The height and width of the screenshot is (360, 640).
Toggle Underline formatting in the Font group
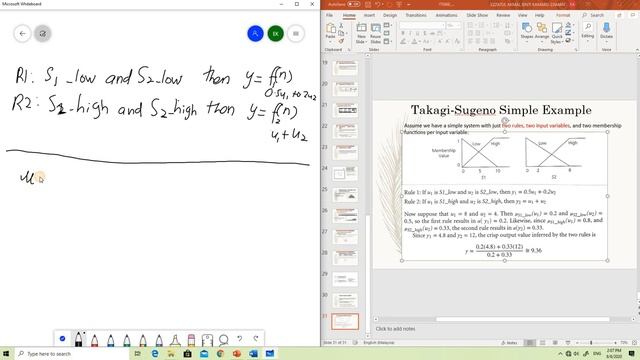tap(417, 33)
